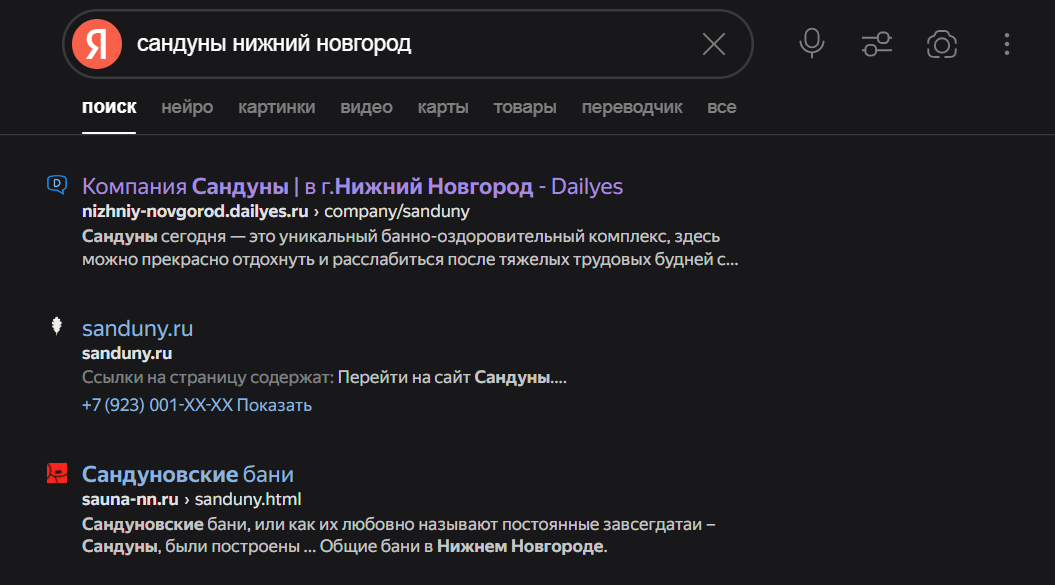1055x585 pixels.
Task: Click the sanduny.ru result favicon
Action: [x=57, y=326]
